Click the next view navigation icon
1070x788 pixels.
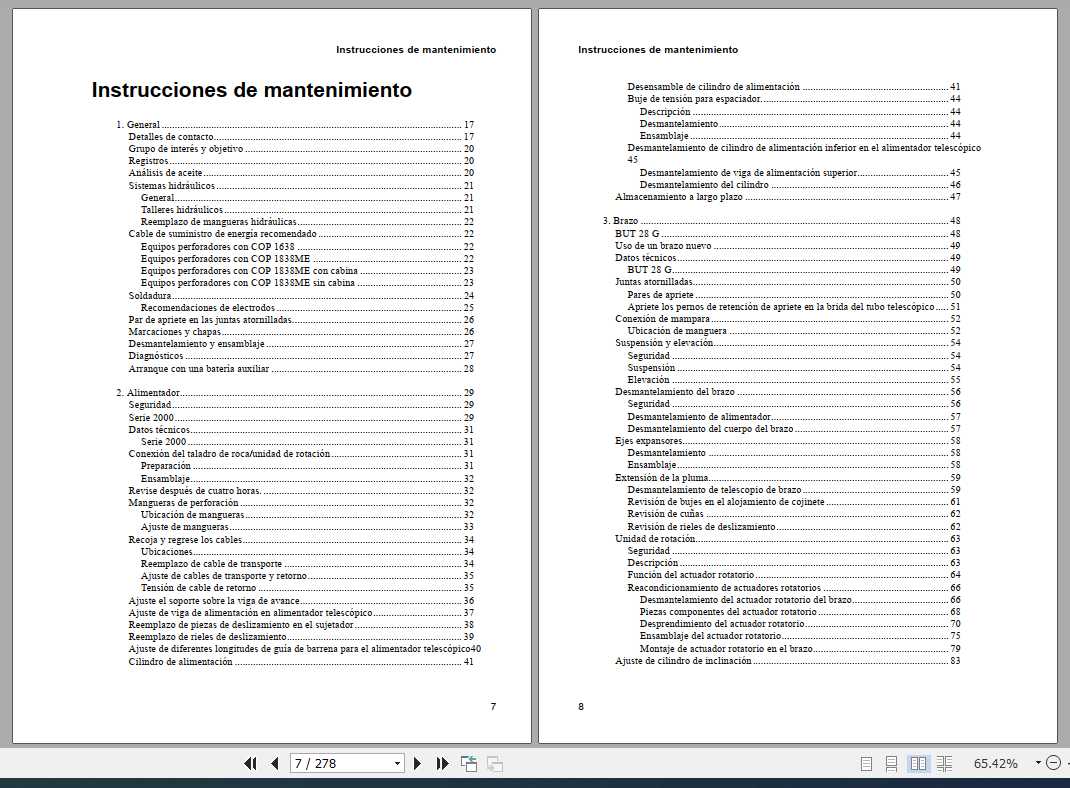(494, 764)
